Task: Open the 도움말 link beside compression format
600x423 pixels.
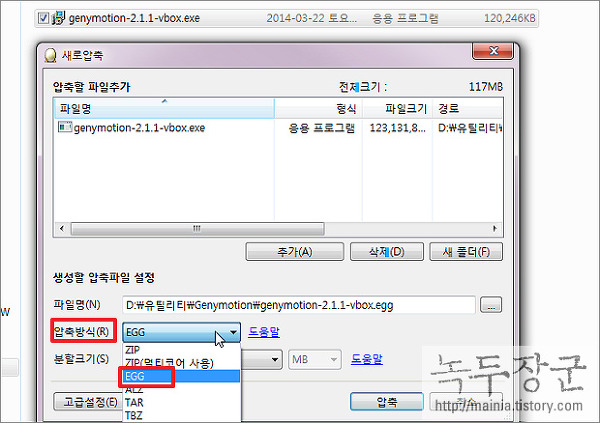Action: (264, 332)
